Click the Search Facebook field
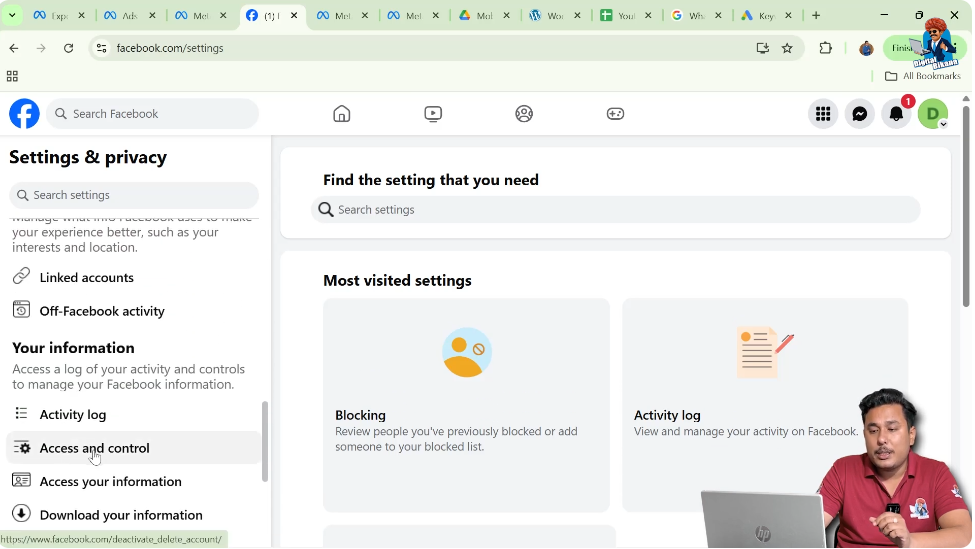 152,114
